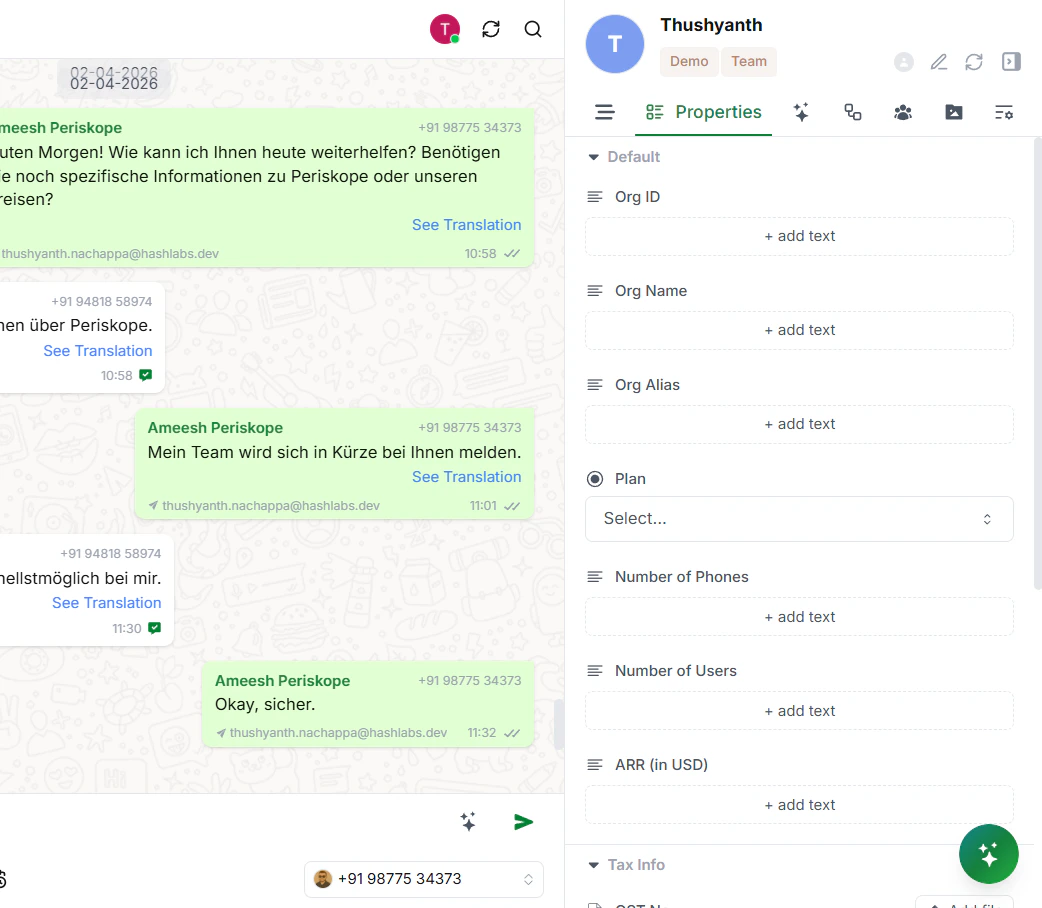The image size is (1042, 908).
Task: Click the Org Name text-field icon
Action: tap(595, 290)
